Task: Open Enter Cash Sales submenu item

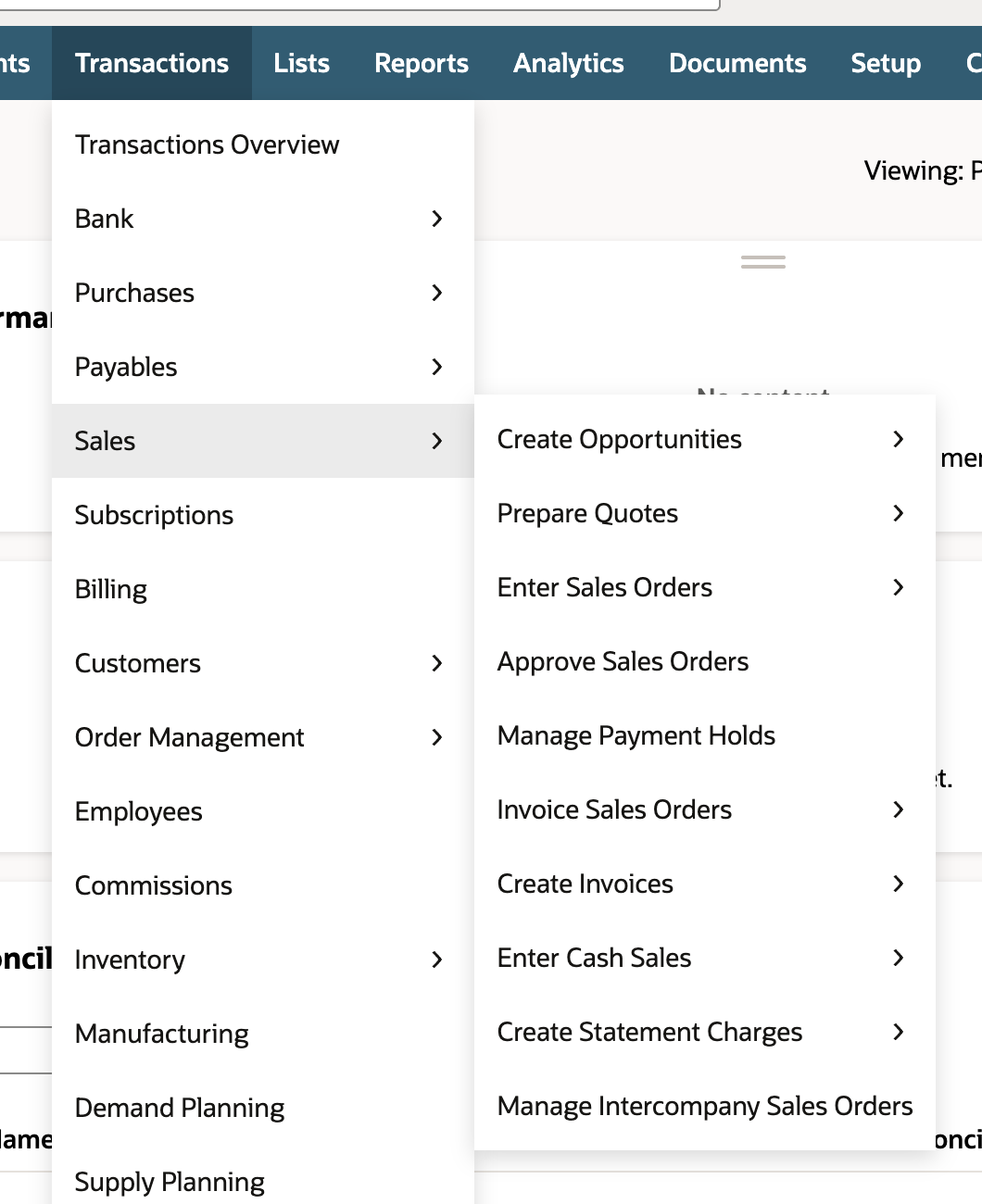Action: (x=705, y=958)
